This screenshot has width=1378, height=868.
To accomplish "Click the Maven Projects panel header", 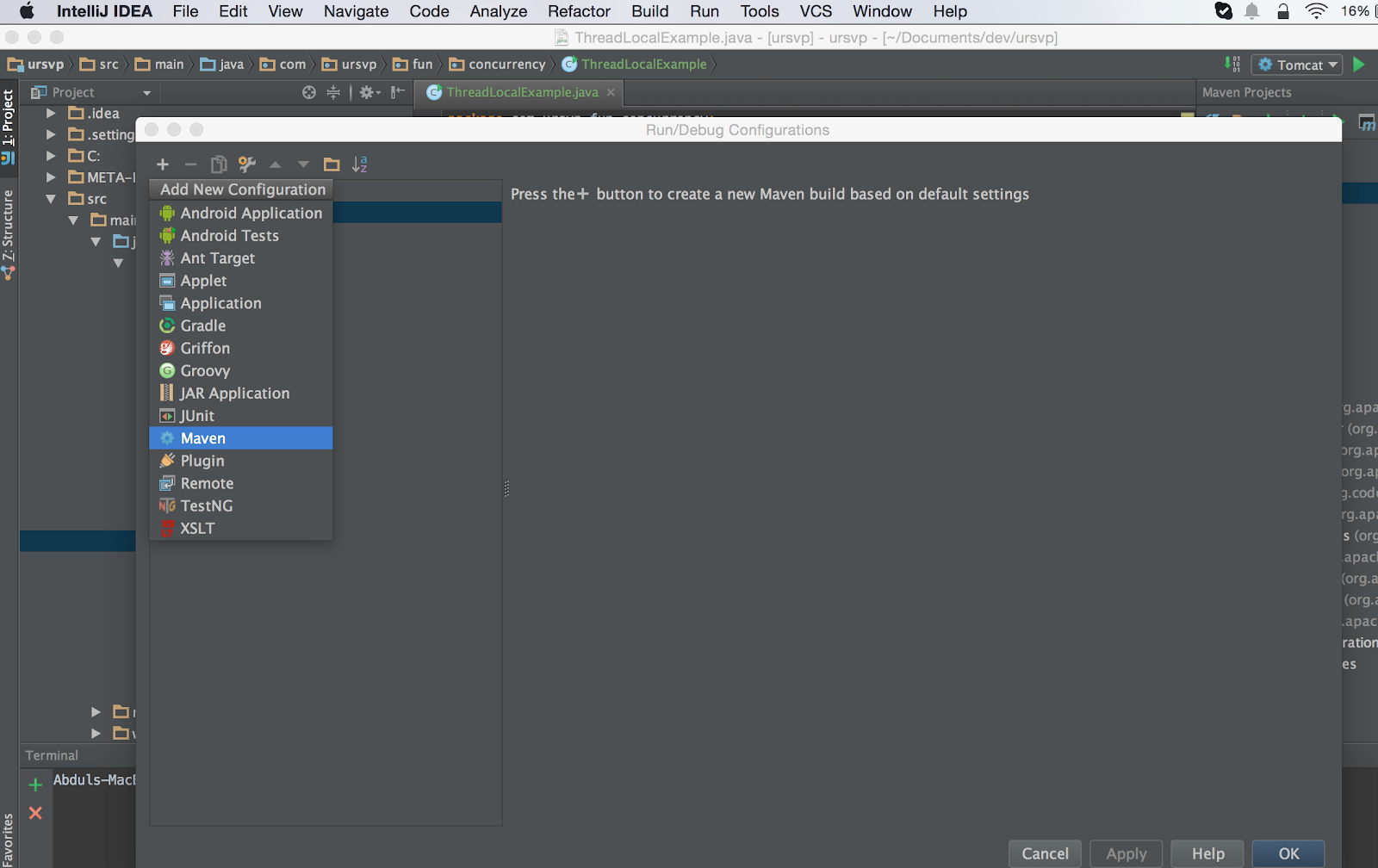I will tap(1246, 92).
